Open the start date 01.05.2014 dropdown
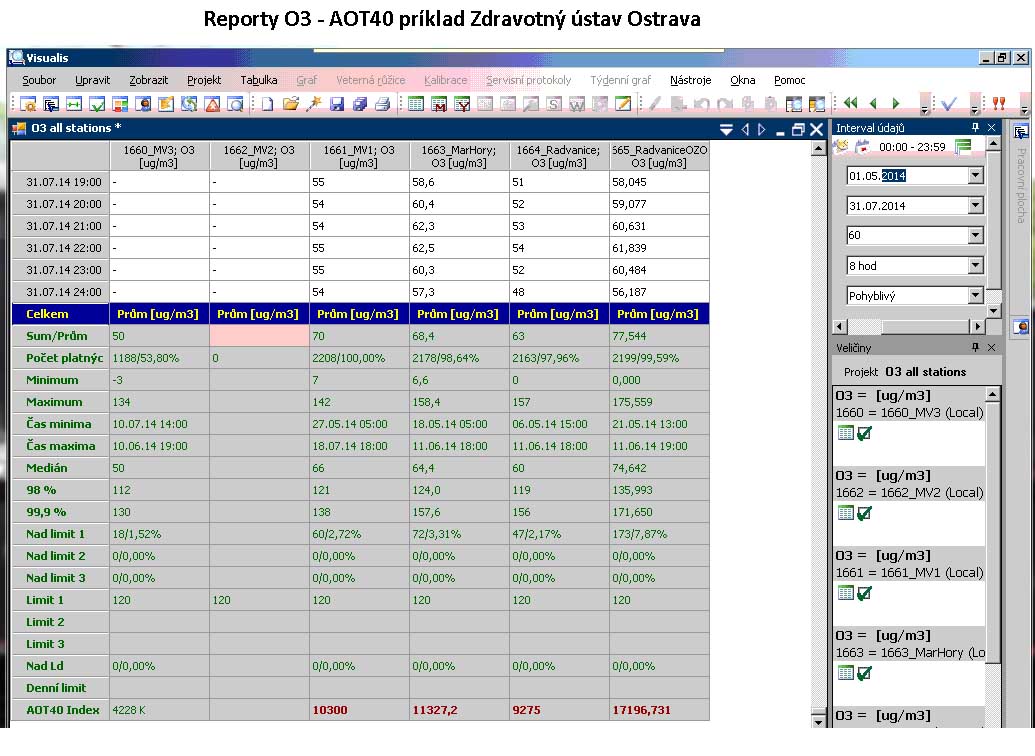The width and height of the screenshot is (1035, 756). (976, 176)
